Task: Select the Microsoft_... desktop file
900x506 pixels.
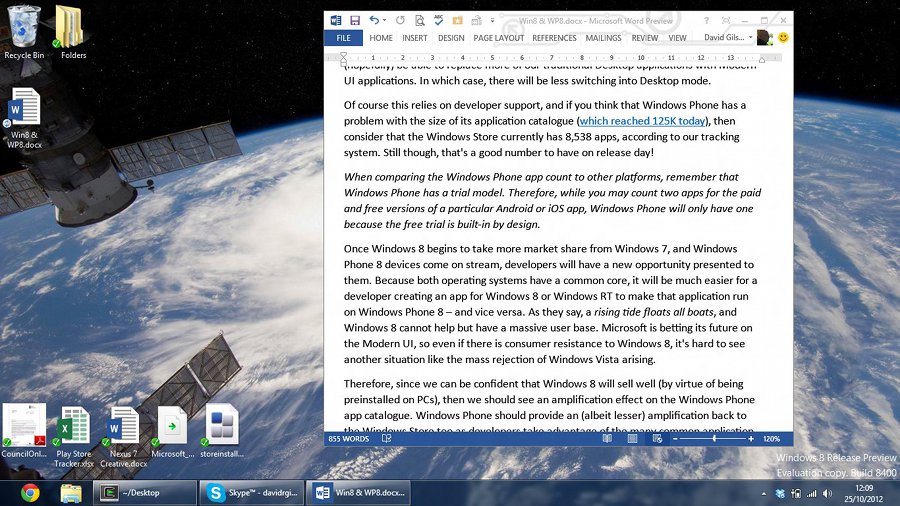Action: pyautogui.click(x=172, y=431)
